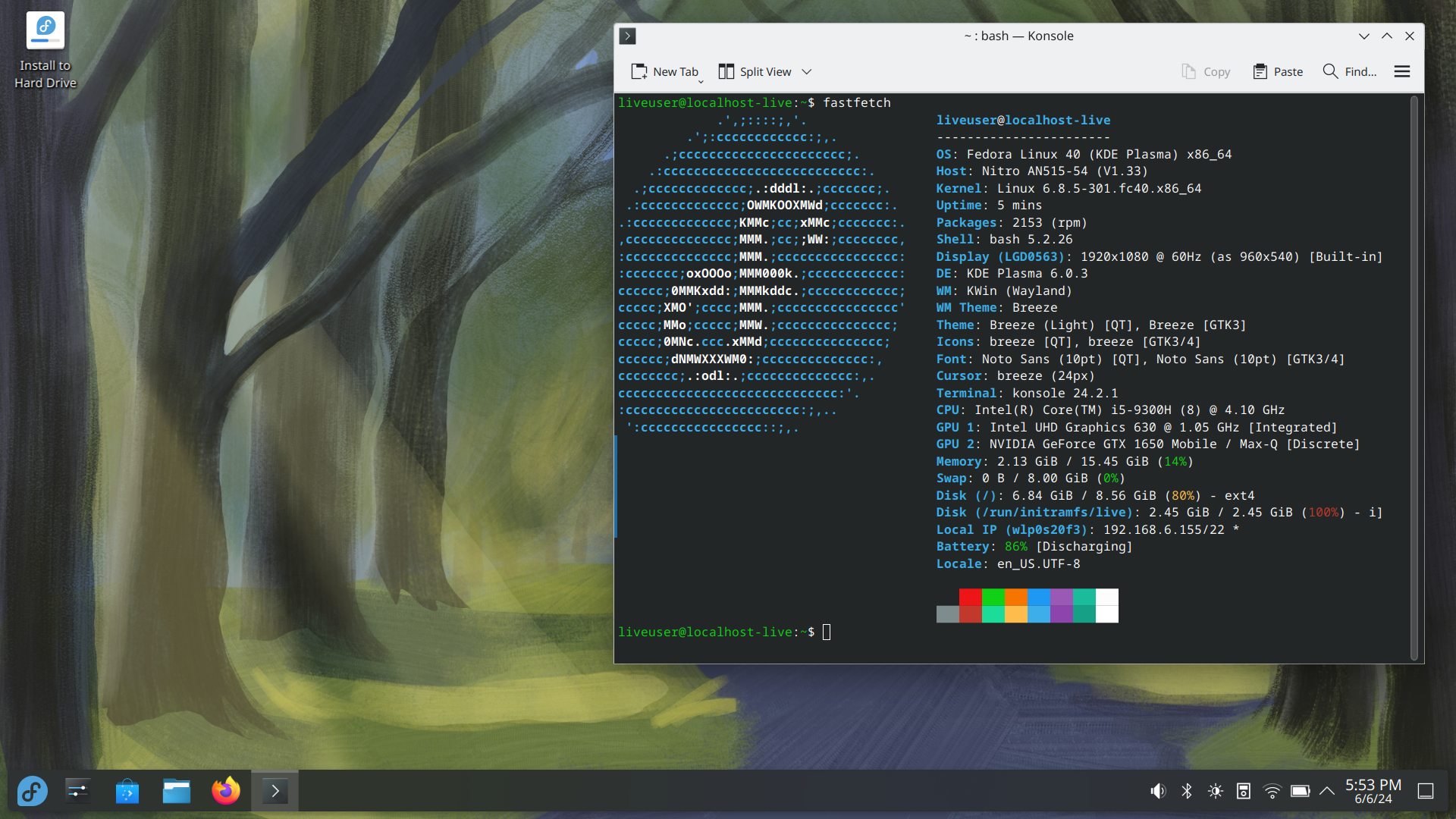The width and height of the screenshot is (1456, 819).
Task: Click the 'Battery: 86% [Discharging]' line
Action: tap(1034, 547)
